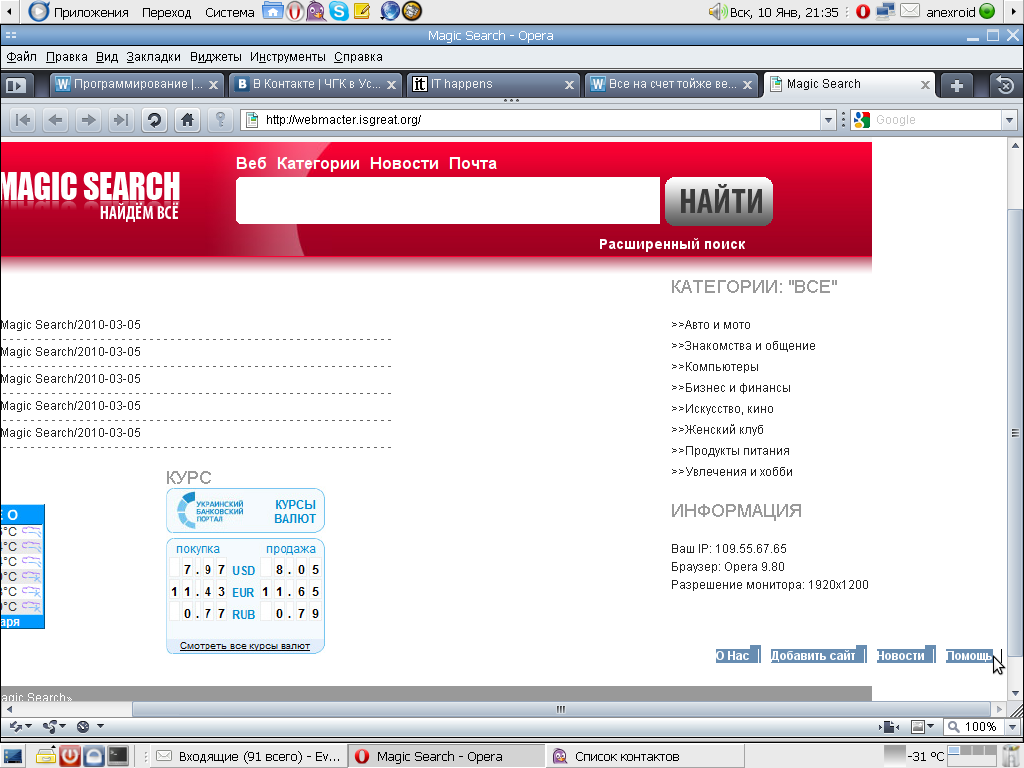Open the network connection tray icon
1024x768 pixels.
tap(886, 11)
